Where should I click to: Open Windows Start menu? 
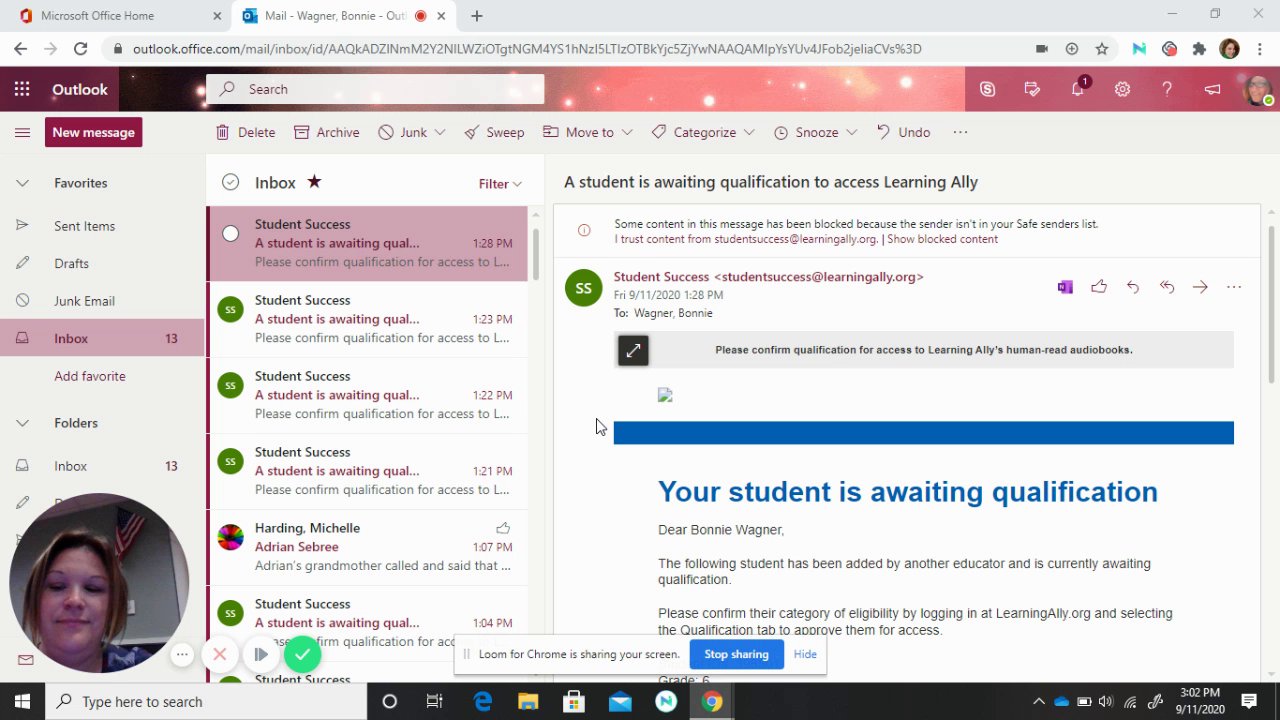22,701
